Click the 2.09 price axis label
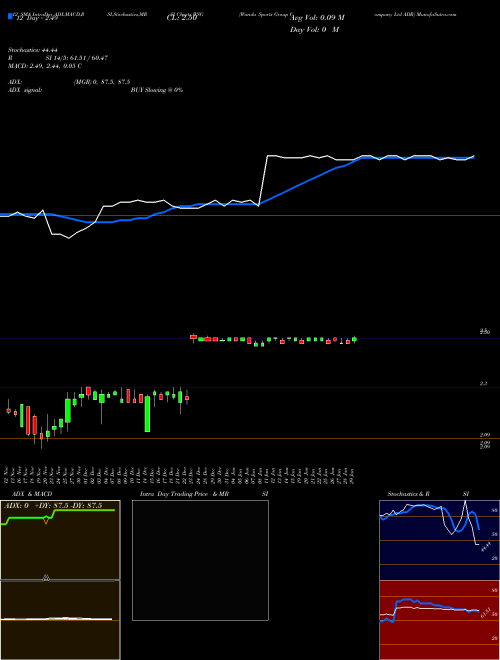Viewport: 500px width, 660px height. pos(485,435)
